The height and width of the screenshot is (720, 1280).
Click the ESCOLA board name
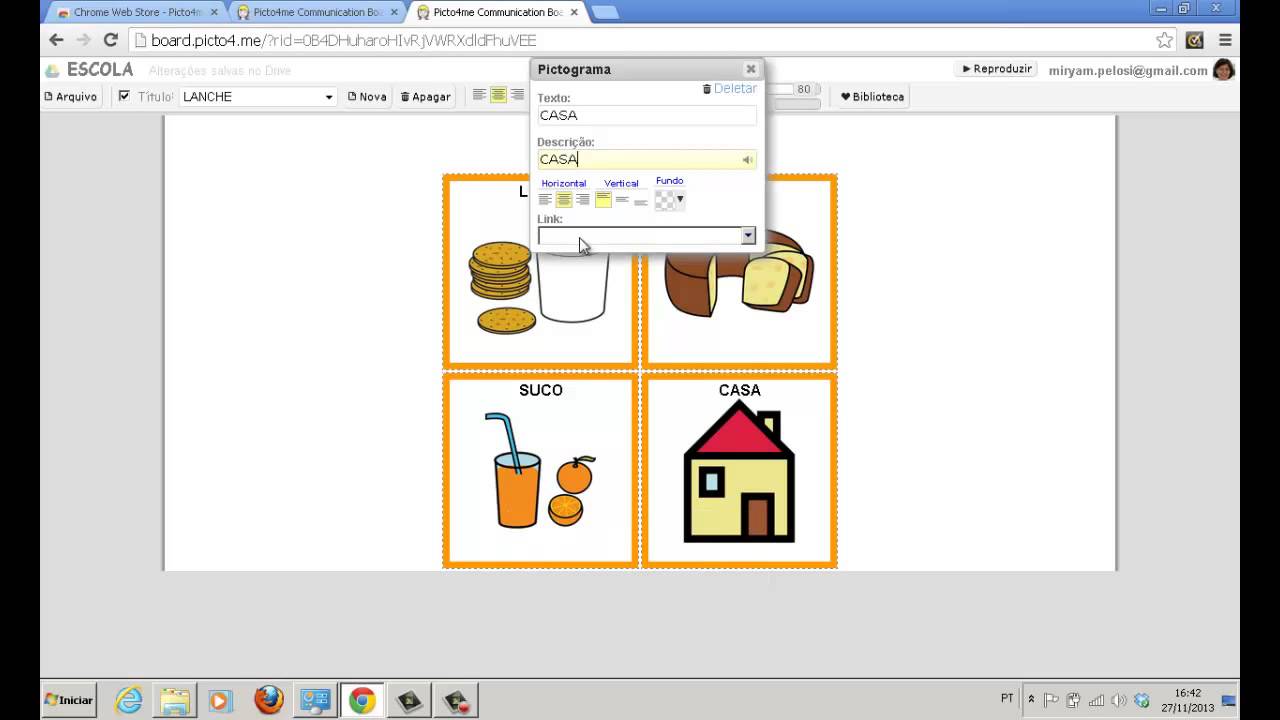(100, 70)
